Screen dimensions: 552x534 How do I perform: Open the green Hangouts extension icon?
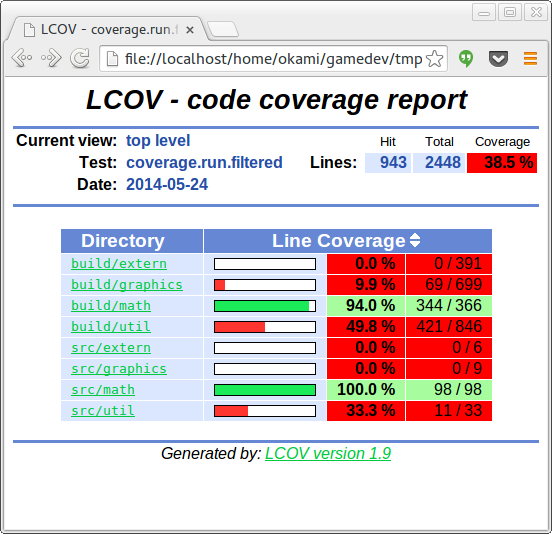pyautogui.click(x=466, y=58)
